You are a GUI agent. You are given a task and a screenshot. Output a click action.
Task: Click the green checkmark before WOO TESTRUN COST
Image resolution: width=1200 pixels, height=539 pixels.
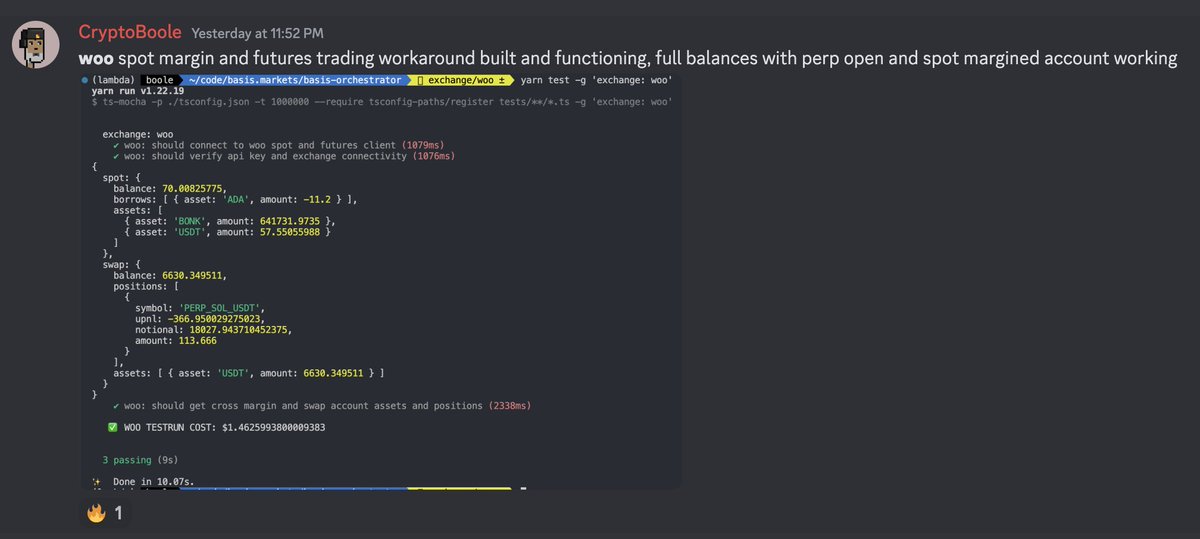point(113,427)
